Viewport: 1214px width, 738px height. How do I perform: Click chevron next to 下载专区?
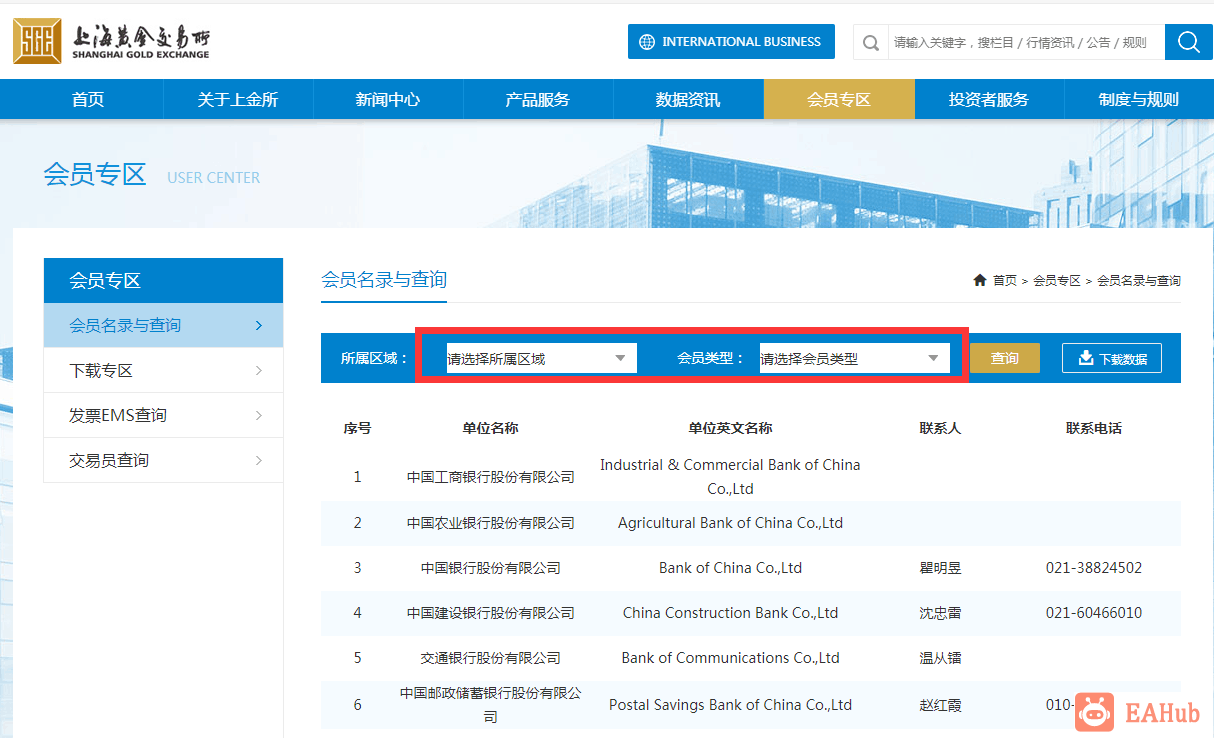click(x=259, y=370)
